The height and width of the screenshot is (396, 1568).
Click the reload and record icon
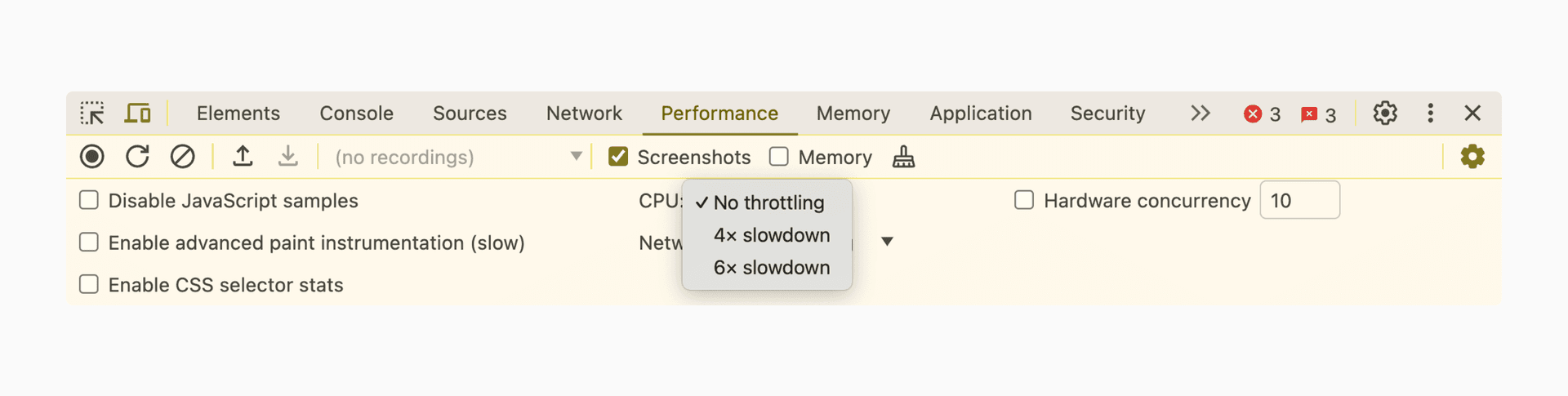coord(137,156)
